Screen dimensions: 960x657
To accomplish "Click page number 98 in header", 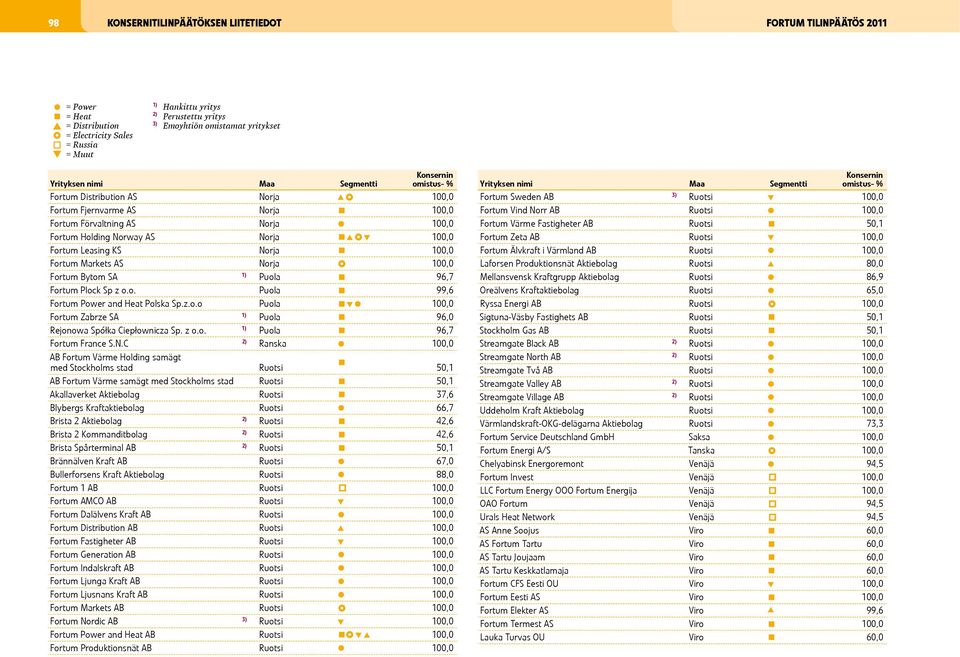I will coord(53,23).
